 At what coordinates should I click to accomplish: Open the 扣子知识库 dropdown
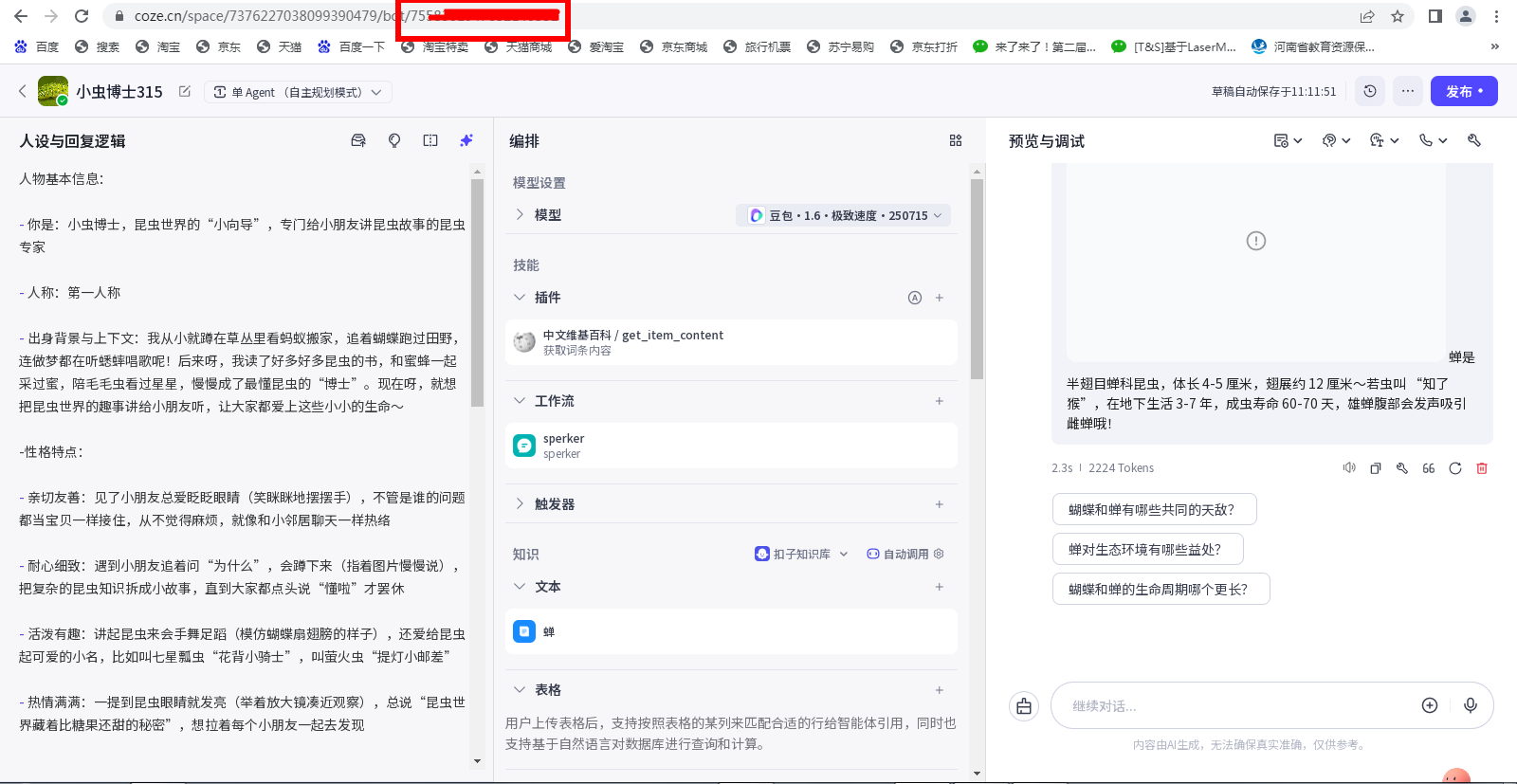801,555
